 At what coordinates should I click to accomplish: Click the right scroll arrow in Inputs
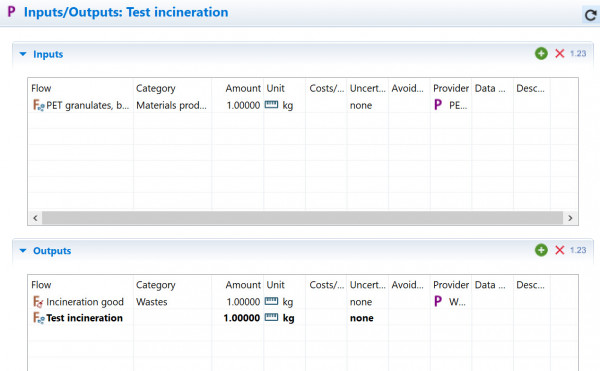pos(570,218)
